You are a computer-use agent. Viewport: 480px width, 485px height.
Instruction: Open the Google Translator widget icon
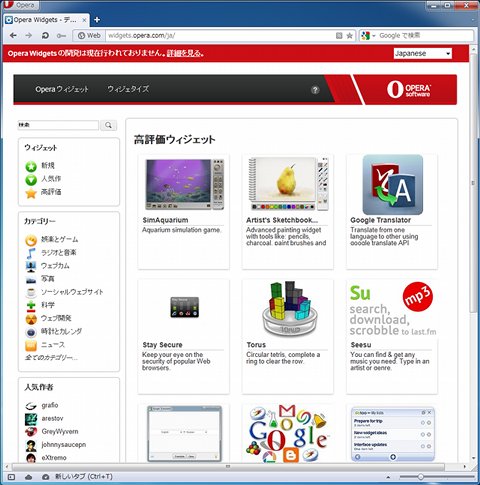click(393, 185)
